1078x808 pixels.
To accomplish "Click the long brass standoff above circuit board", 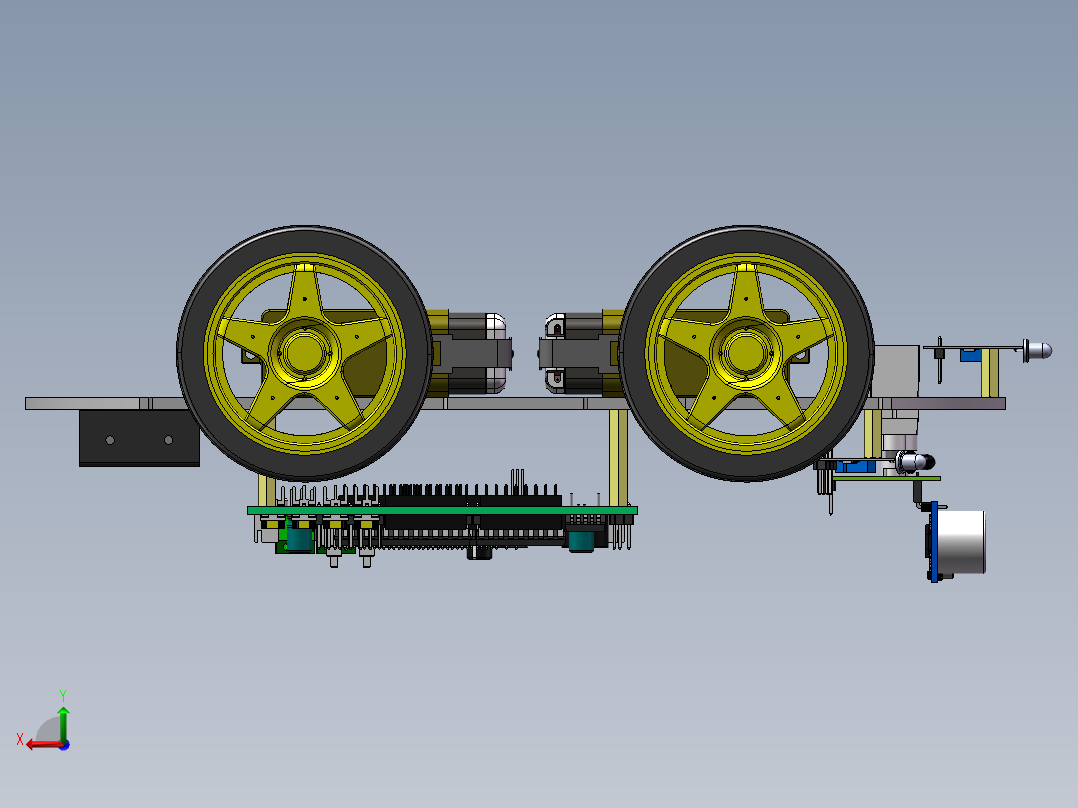I will click(618, 457).
